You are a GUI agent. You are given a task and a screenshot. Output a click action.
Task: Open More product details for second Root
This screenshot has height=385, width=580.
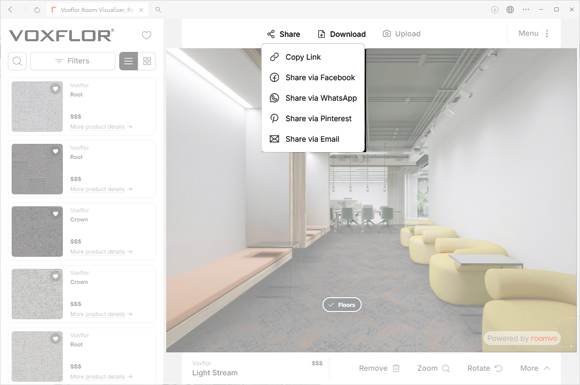101,189
